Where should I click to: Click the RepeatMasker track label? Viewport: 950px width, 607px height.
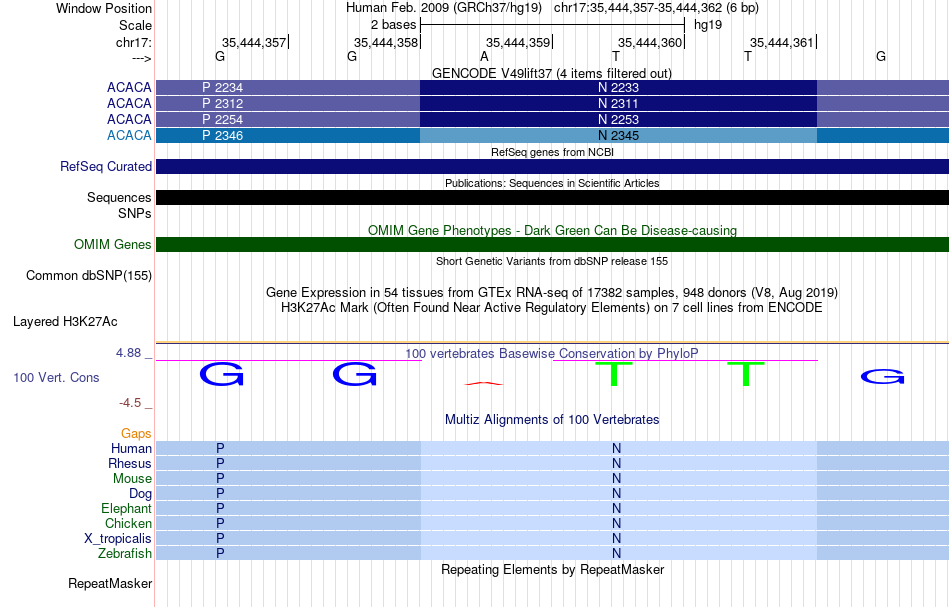(110, 583)
